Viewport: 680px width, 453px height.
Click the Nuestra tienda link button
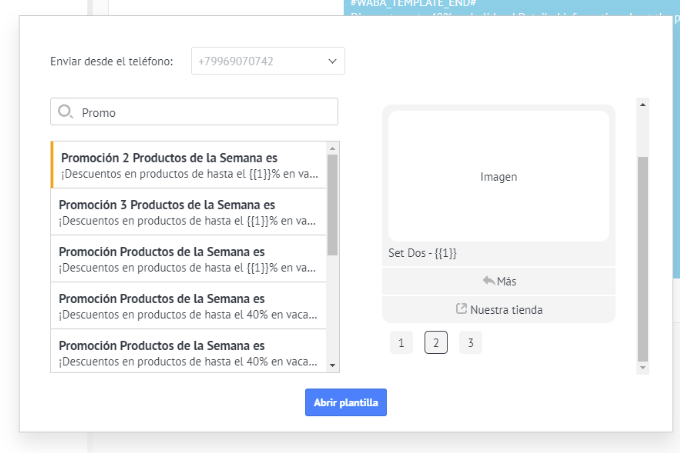click(499, 310)
